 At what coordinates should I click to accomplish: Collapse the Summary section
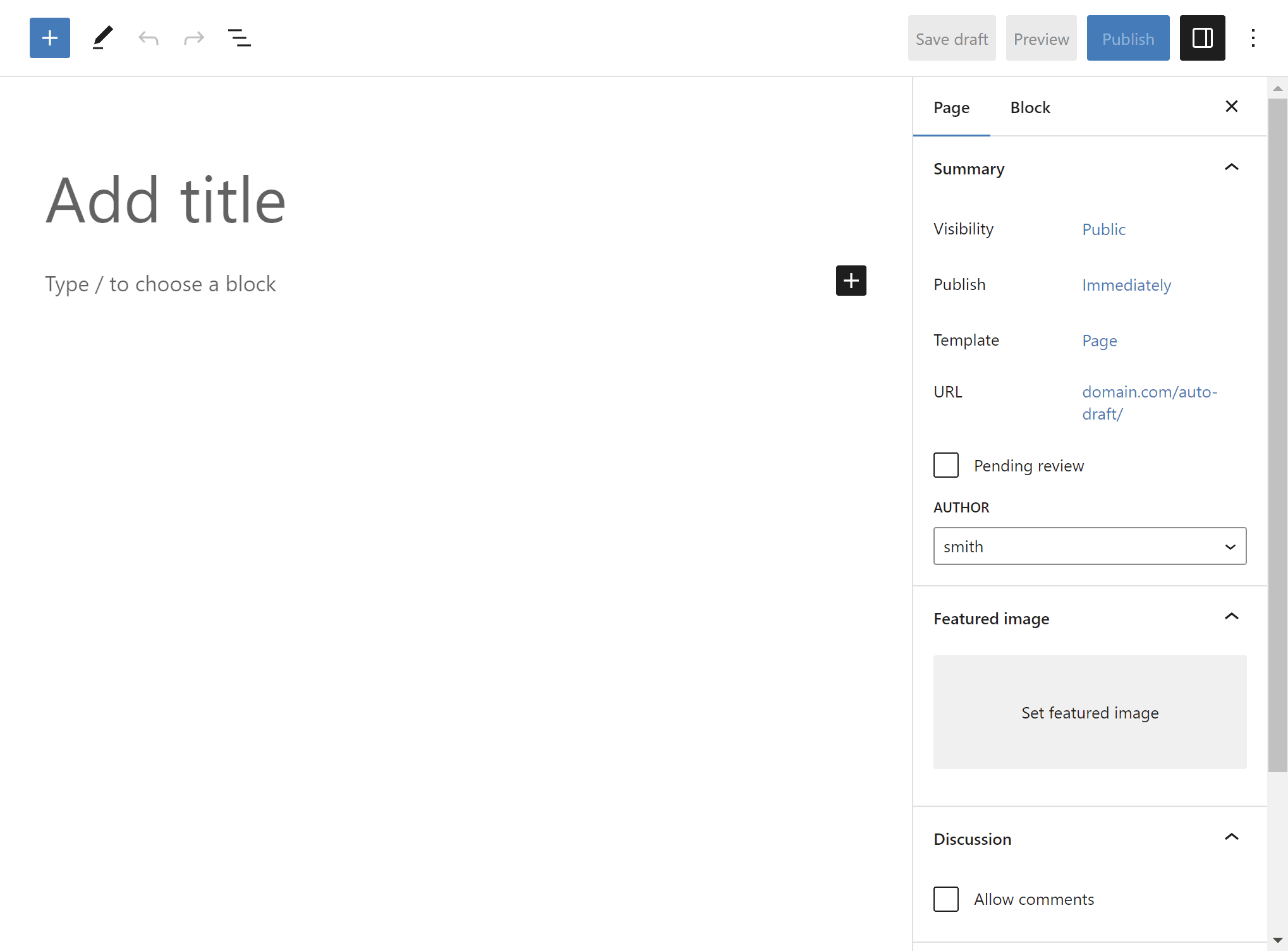[x=1231, y=167]
